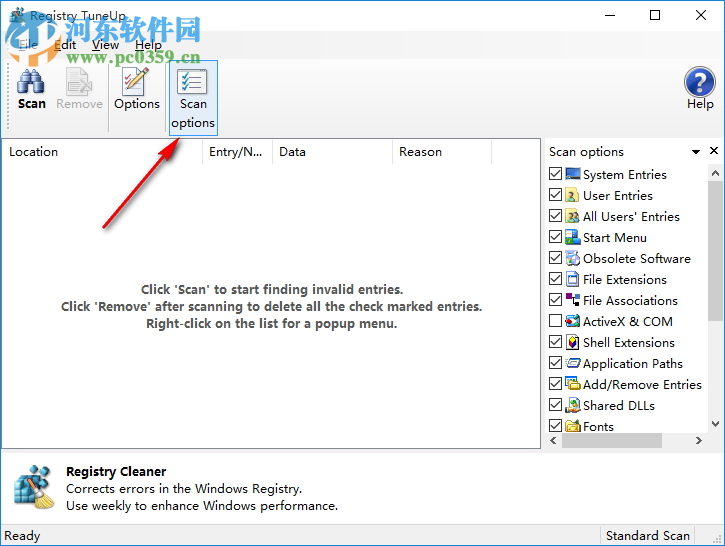Click scroll down arrow in Scan options list
Viewport: 725px width, 546px height.
(715, 424)
